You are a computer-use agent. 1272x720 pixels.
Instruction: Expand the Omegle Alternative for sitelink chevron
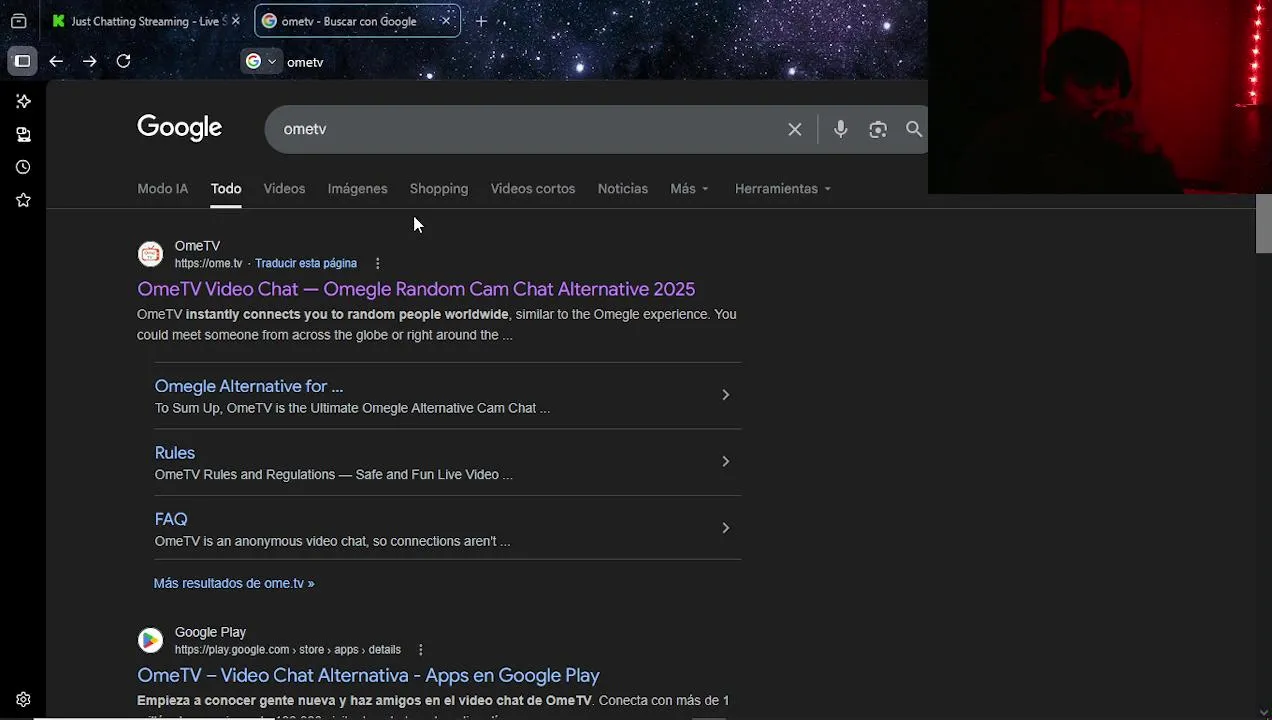pyautogui.click(x=726, y=395)
